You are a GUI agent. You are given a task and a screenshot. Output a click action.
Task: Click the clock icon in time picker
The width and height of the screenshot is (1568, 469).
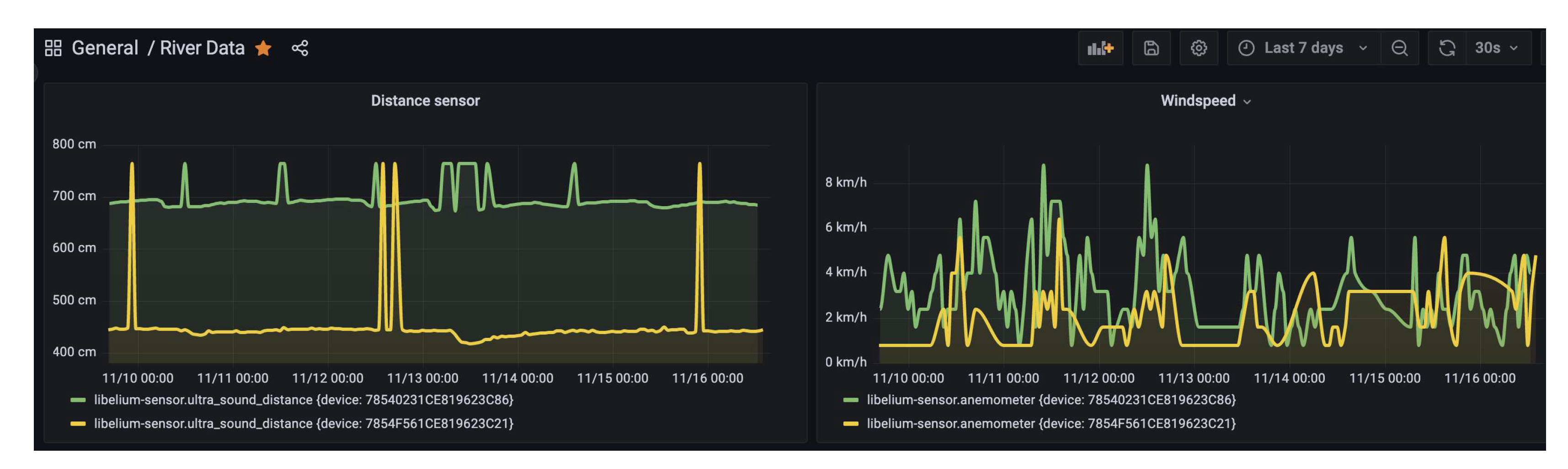pyautogui.click(x=1246, y=48)
